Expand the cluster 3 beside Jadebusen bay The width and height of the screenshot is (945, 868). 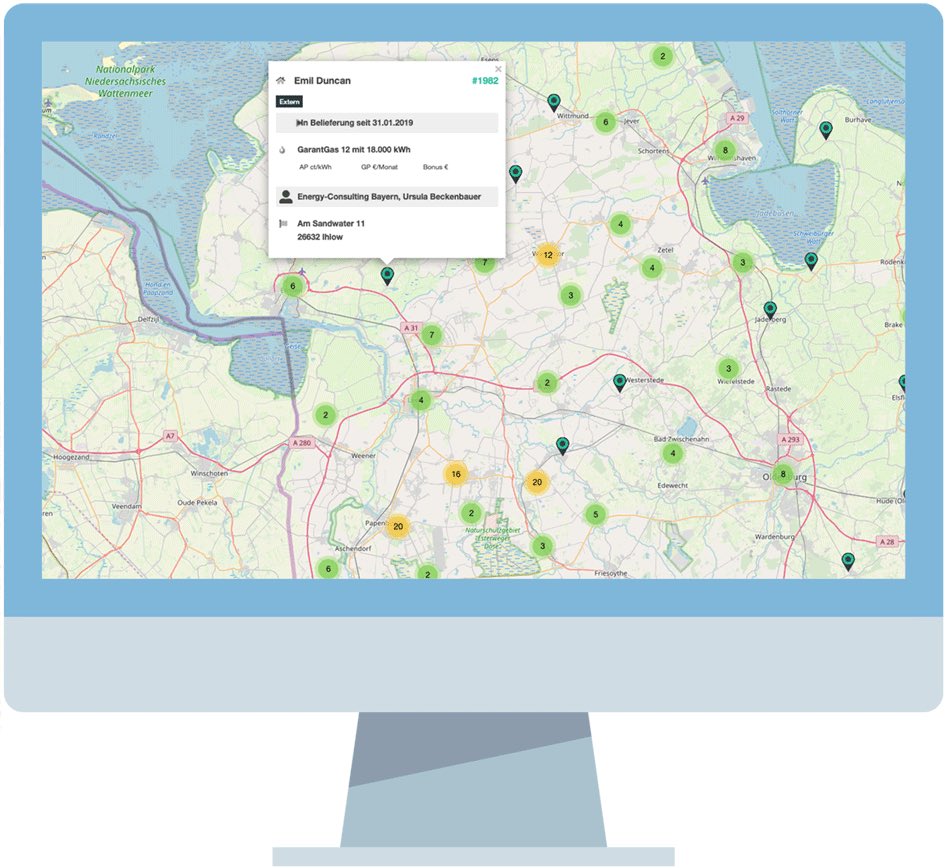tap(742, 262)
